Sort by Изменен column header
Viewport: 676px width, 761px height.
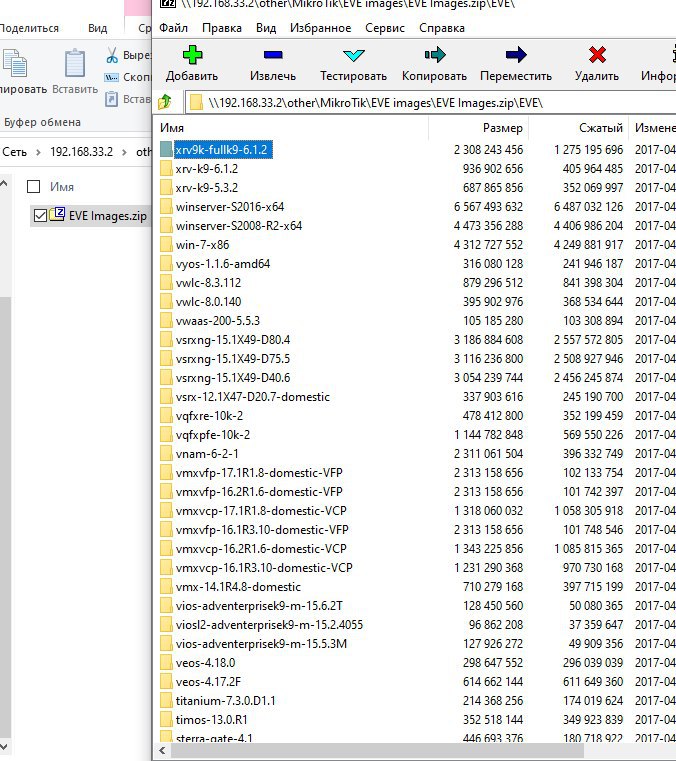click(653, 128)
